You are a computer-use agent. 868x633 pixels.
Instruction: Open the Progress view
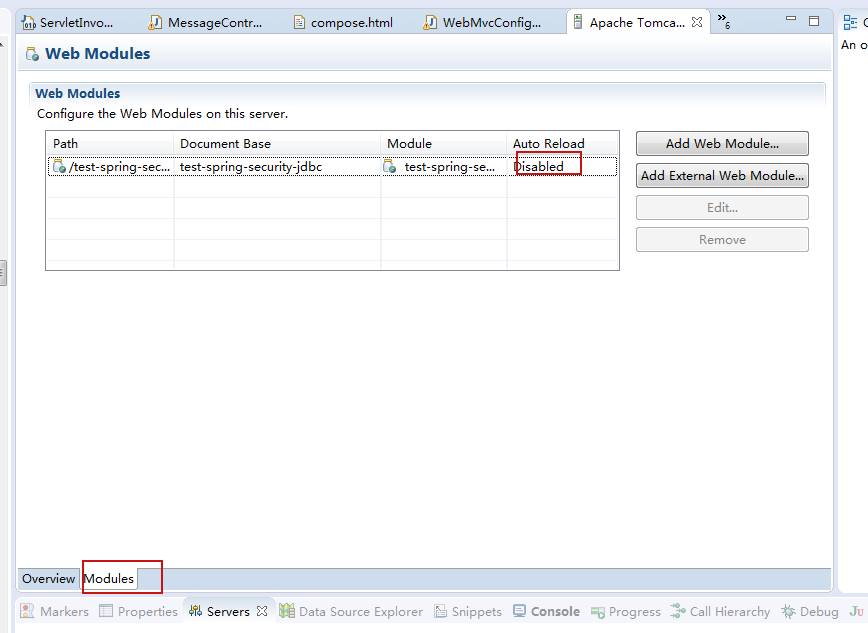point(626,611)
